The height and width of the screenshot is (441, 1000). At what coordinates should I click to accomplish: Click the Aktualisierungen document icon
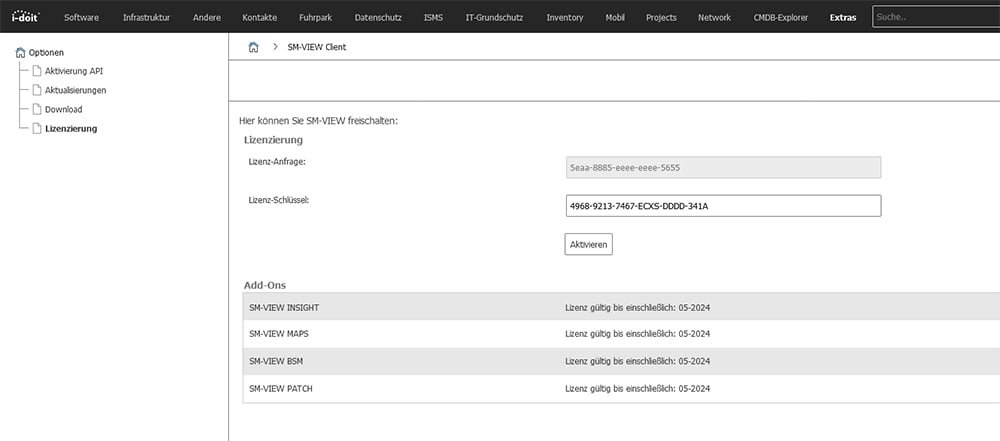point(37,90)
